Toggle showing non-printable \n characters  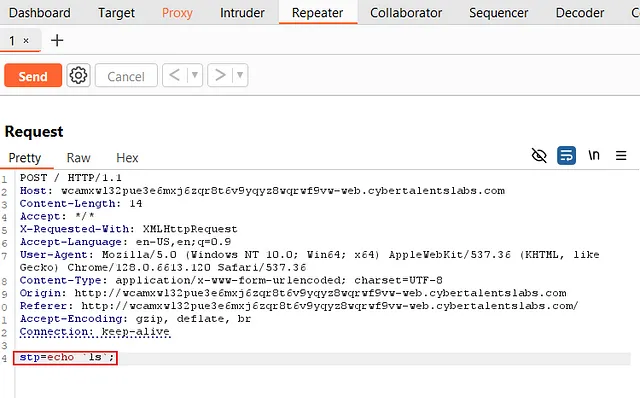pos(594,155)
